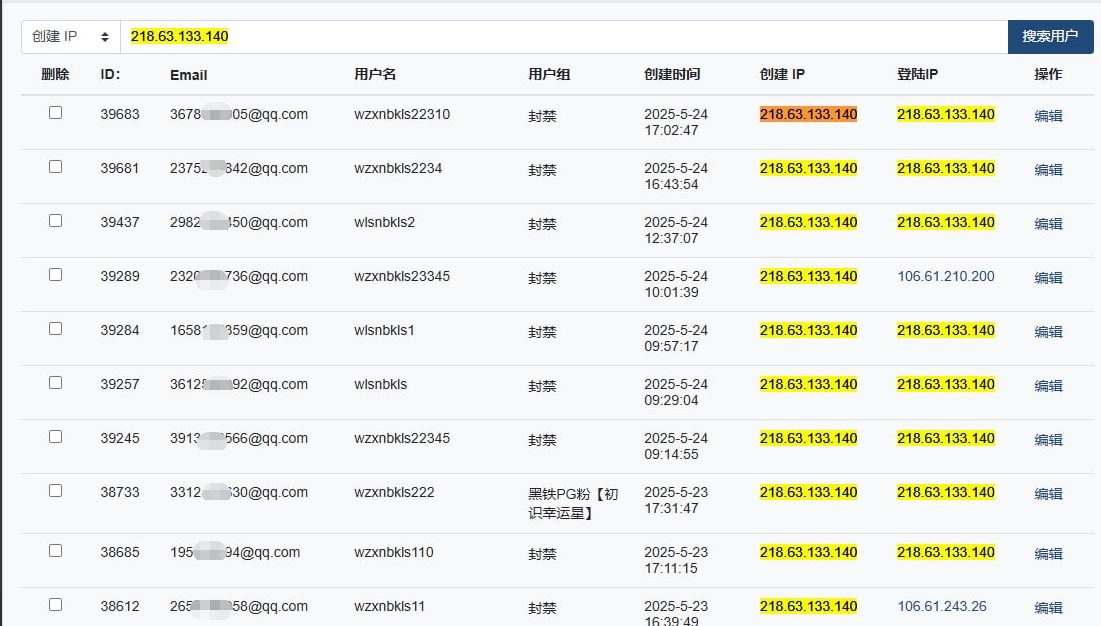
Task: Open 编辑 for user ID 39437
Action: click(1048, 224)
